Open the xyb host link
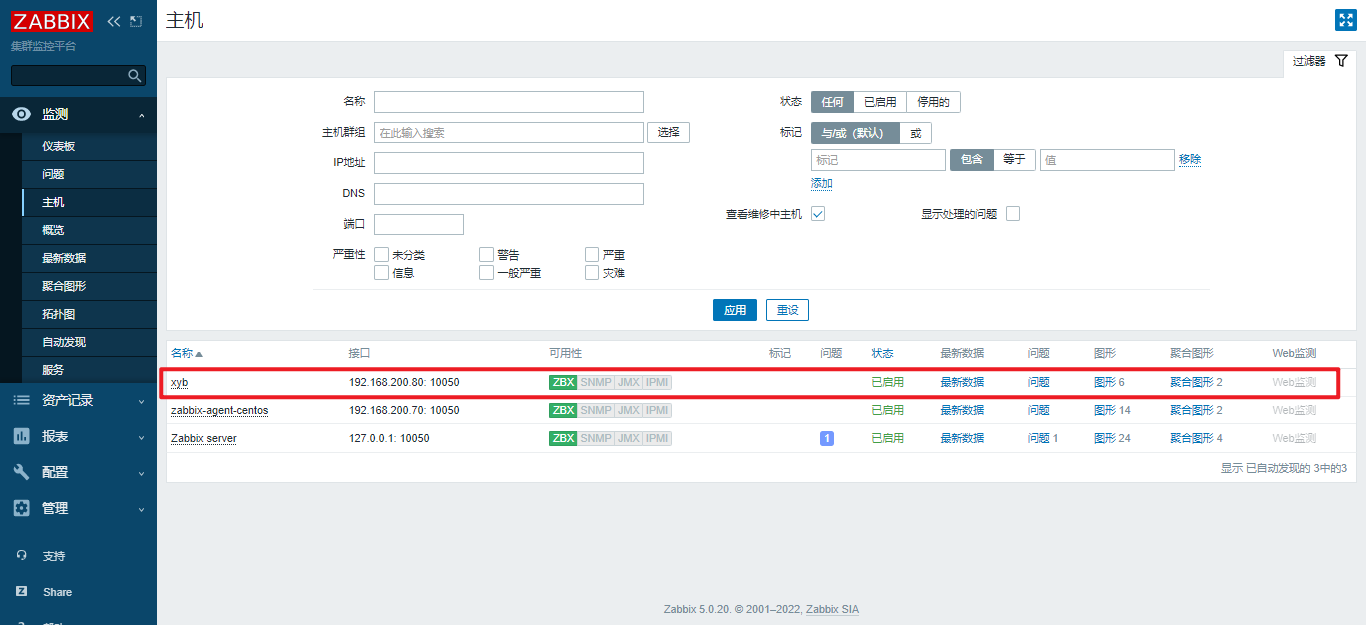The height and width of the screenshot is (625, 1366). point(179,382)
